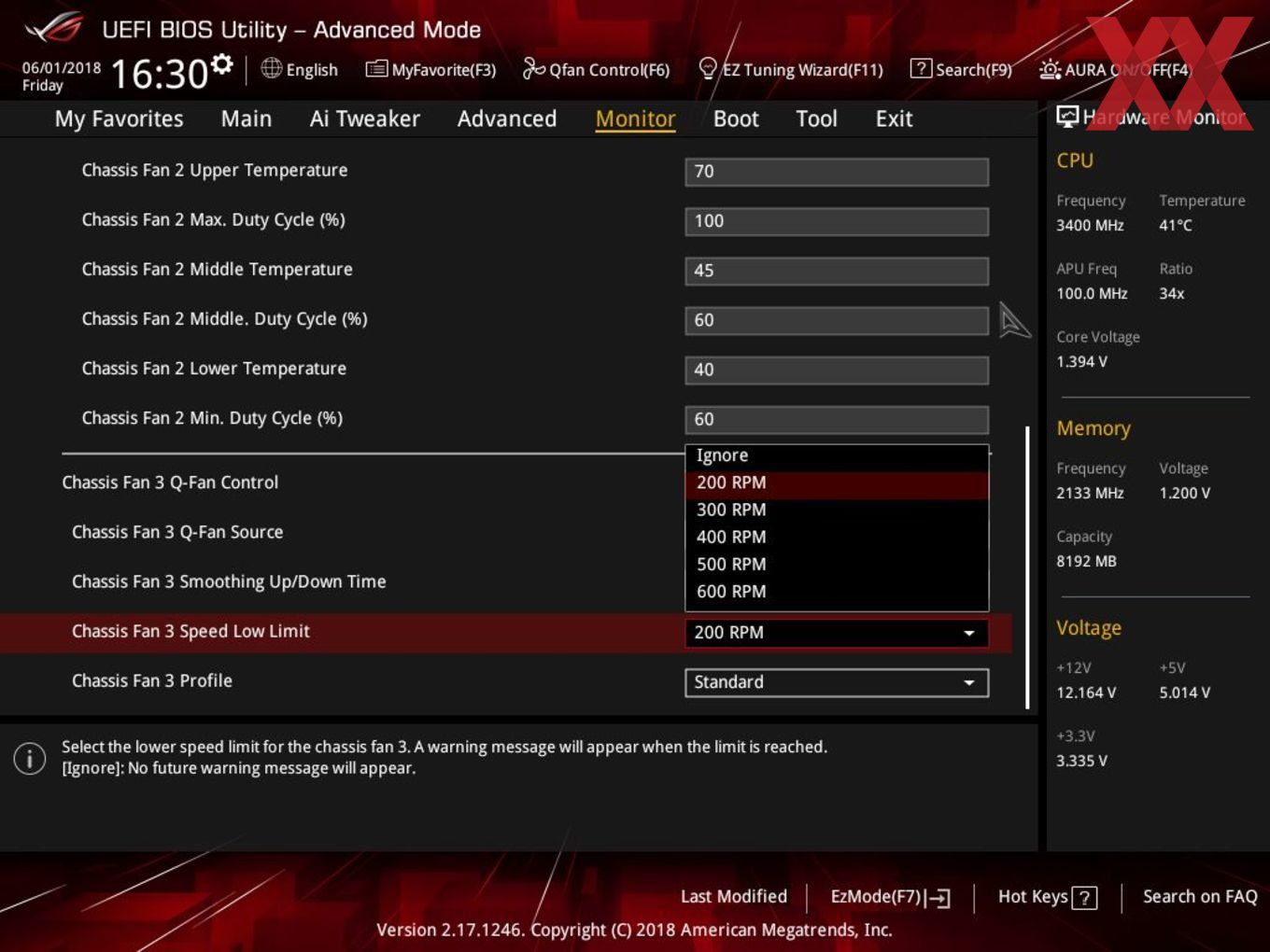The width and height of the screenshot is (1270, 952).
Task: Select the Monitor tab
Action: 635,119
